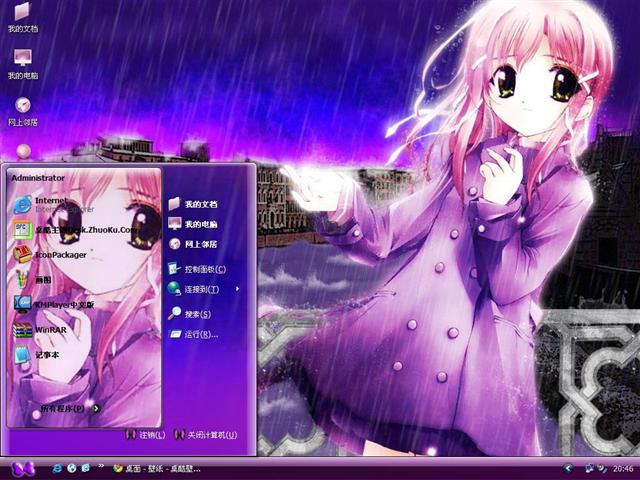Open 运行(R)... dialog
640x480 pixels.
pos(193,334)
